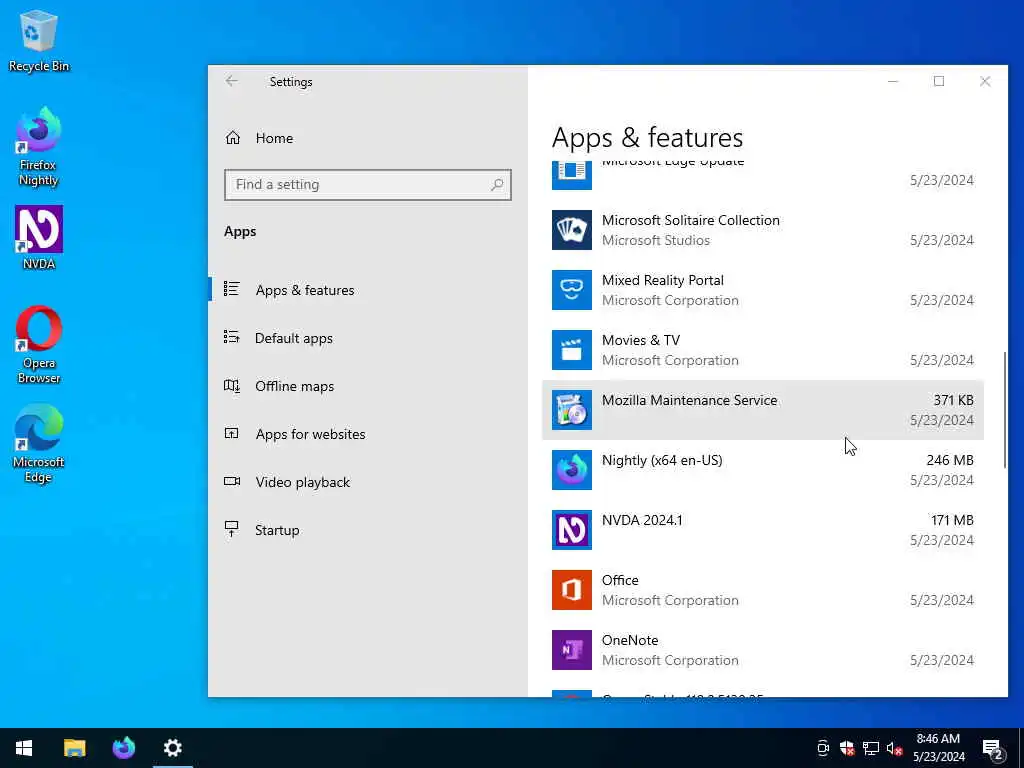1024x768 pixels.
Task: Click the Microsoft Edge Update icon
Action: pyautogui.click(x=571, y=175)
